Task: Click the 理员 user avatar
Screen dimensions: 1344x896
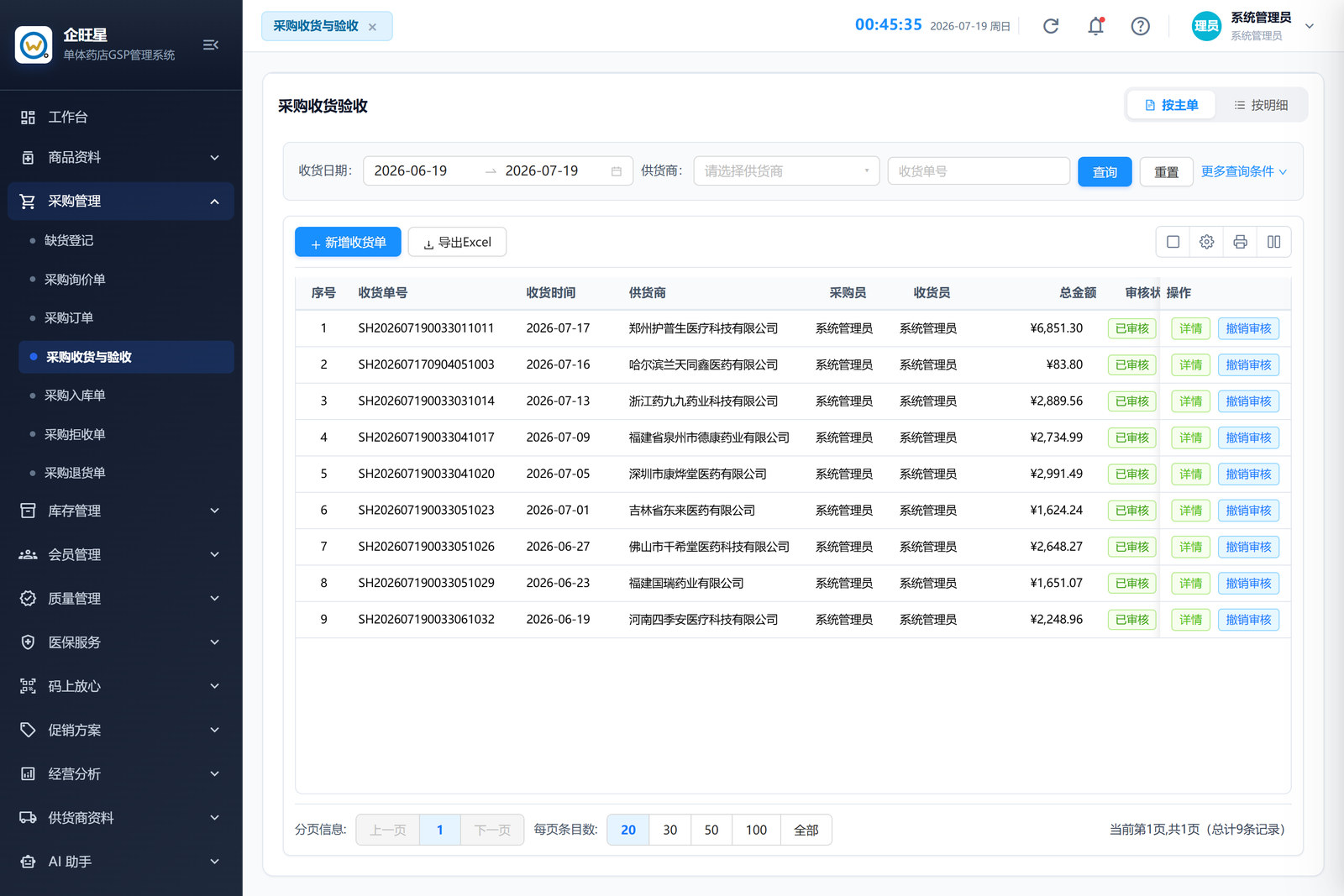Action: [x=1206, y=26]
